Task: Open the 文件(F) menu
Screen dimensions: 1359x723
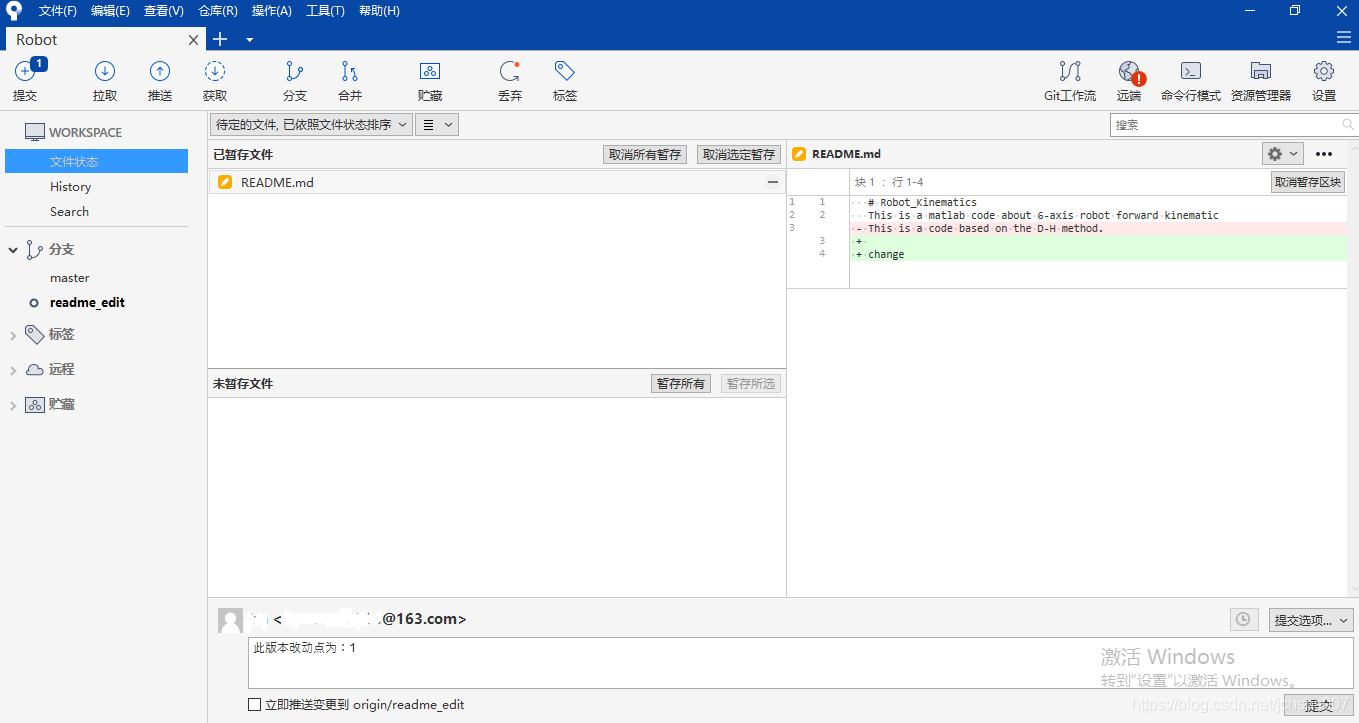Action: click(x=58, y=11)
